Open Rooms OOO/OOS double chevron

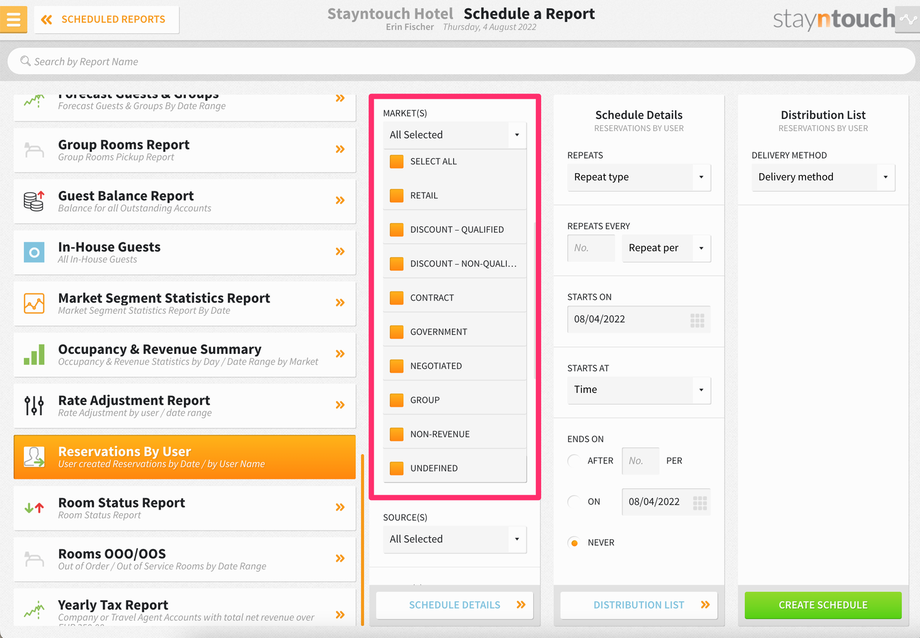[340, 558]
